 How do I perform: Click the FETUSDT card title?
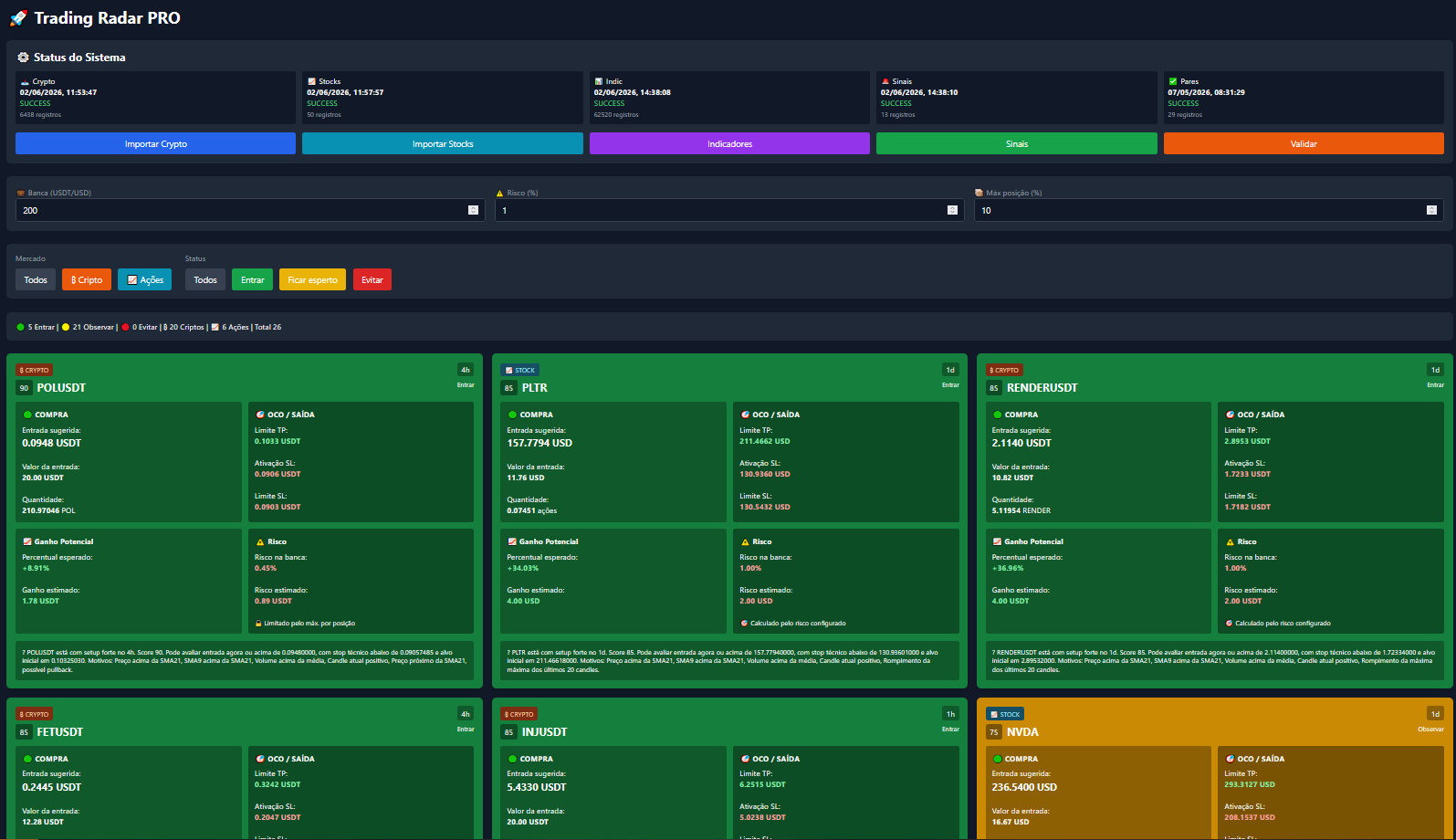tap(60, 732)
